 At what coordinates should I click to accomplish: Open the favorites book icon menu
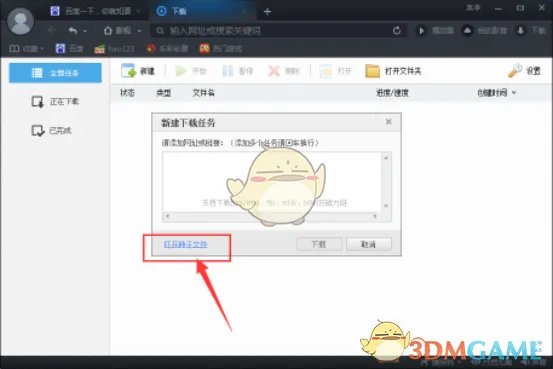14,48
